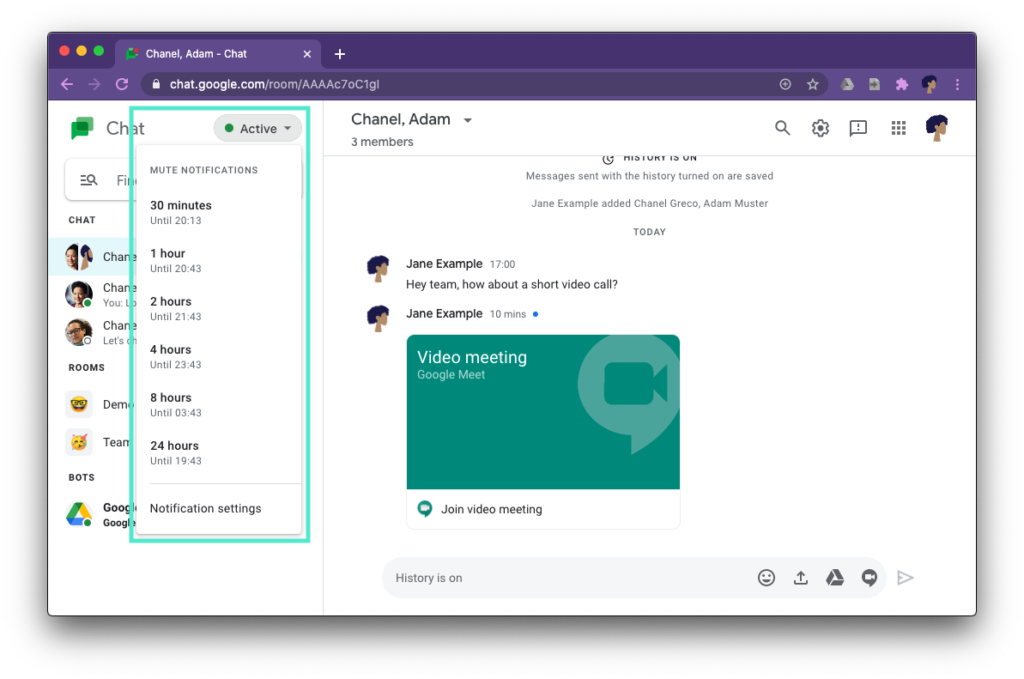Click the Google Chat logo
Screen dimensions: 1024x679
click(80, 128)
